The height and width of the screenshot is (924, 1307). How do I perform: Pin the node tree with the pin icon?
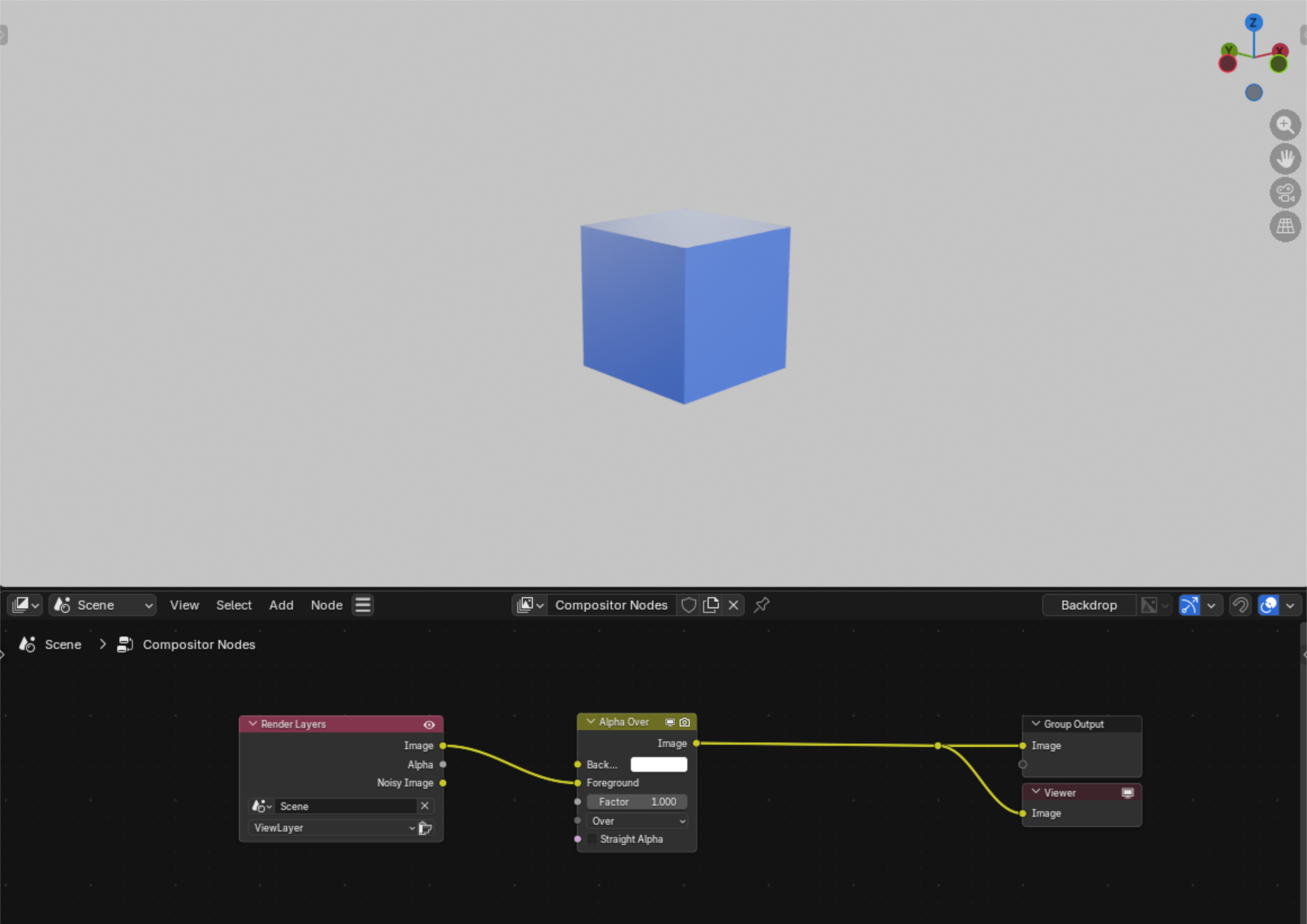761,605
